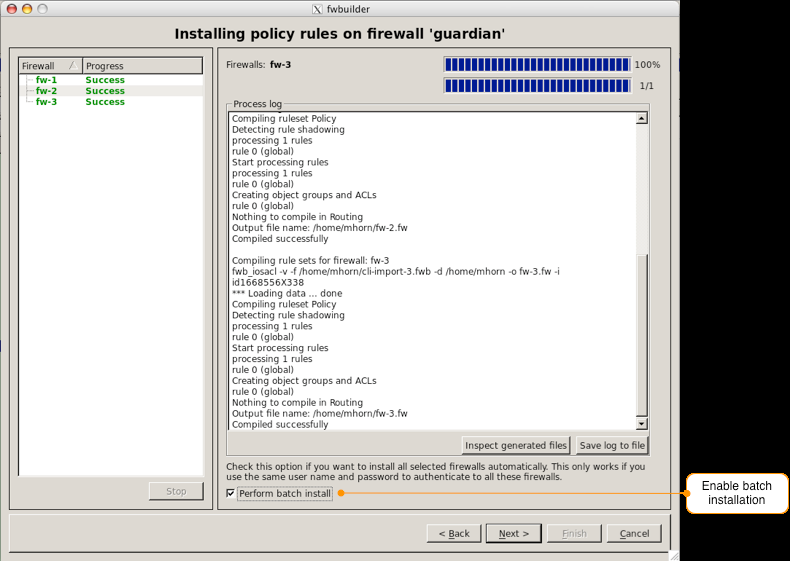Click the Success status for fw-2
This screenshot has height=561, width=790.
click(x=105, y=91)
